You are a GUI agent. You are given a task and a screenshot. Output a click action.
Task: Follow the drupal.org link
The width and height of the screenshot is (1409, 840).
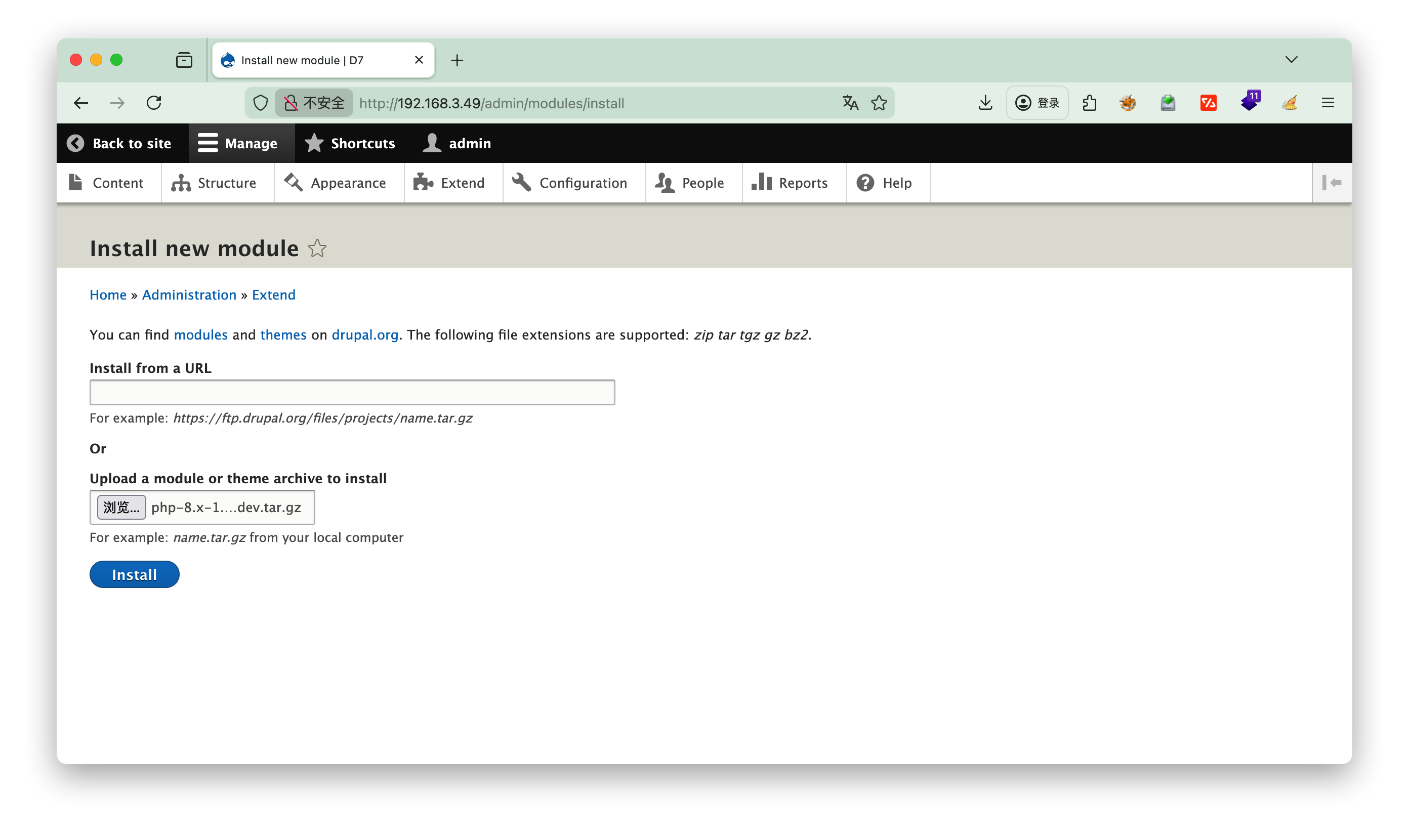tap(364, 334)
